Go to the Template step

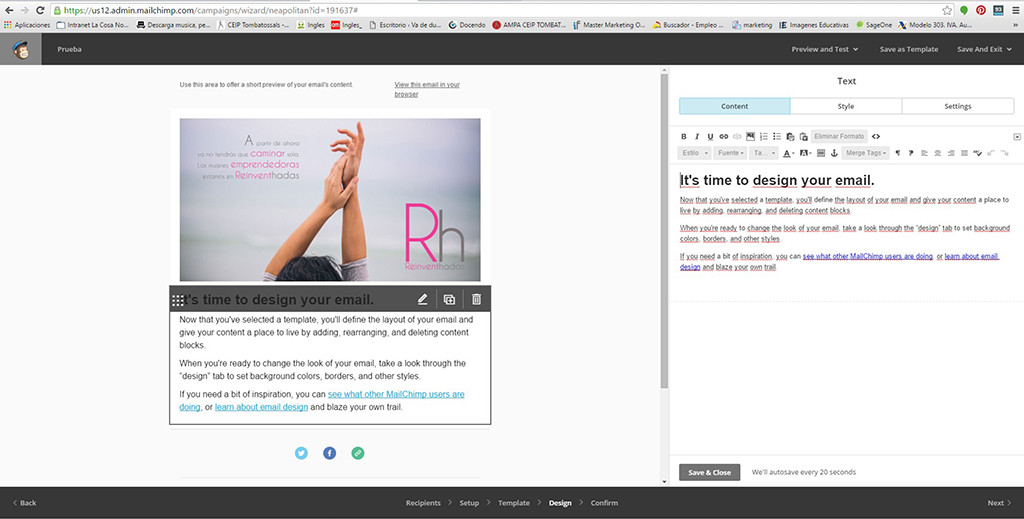514,503
